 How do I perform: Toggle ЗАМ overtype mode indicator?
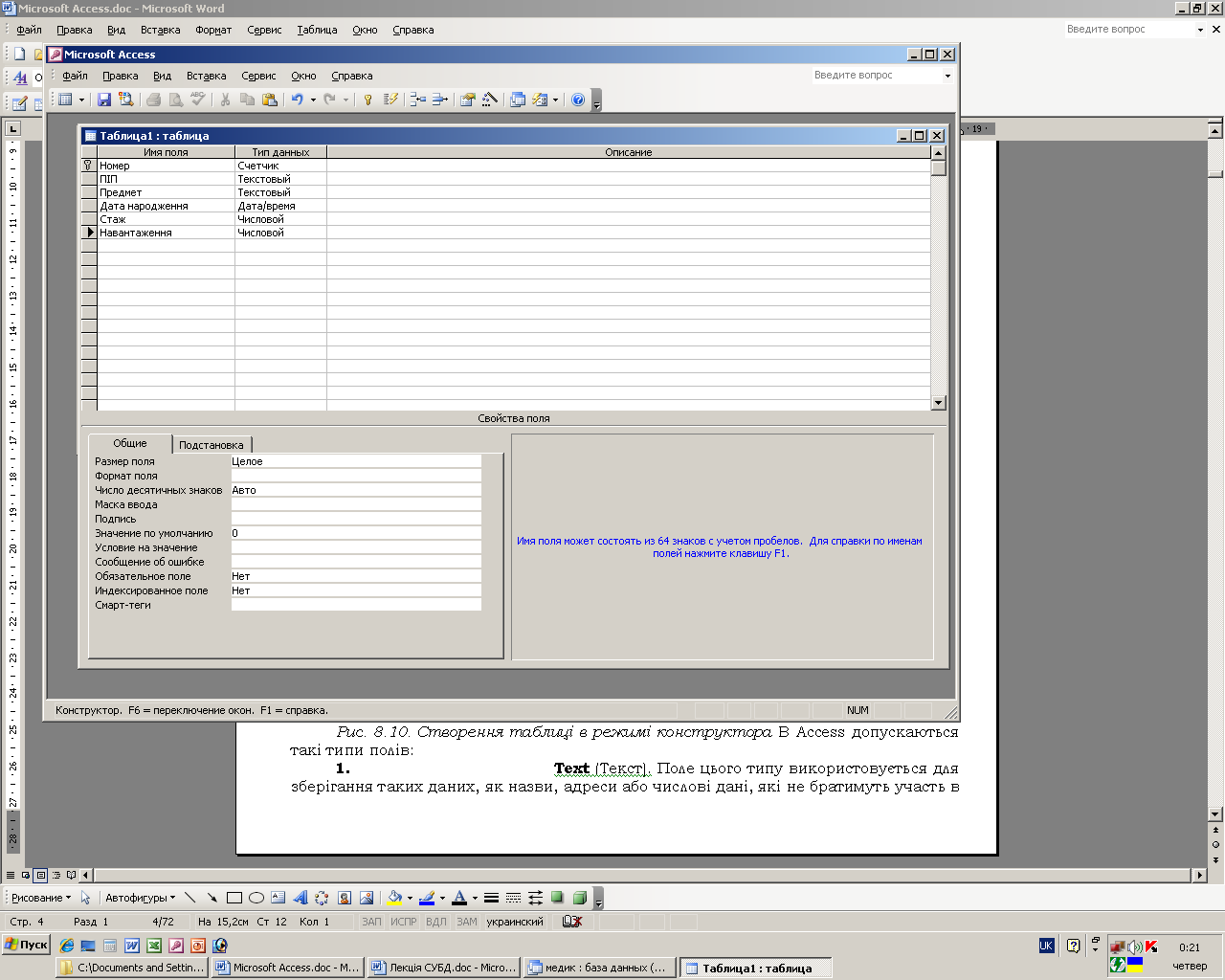[467, 922]
